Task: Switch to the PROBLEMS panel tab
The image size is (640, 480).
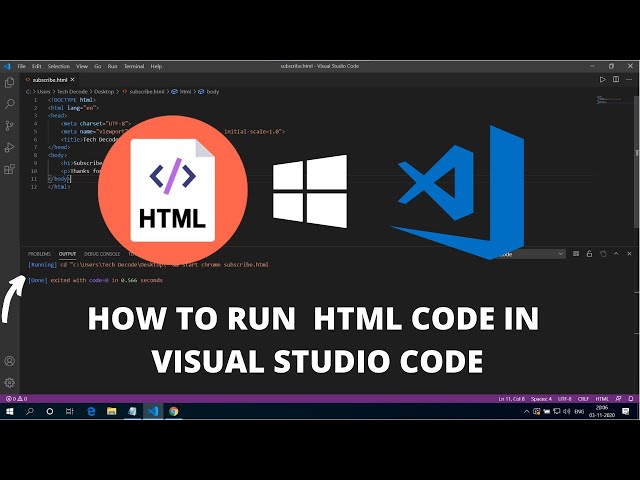Action: (x=39, y=254)
